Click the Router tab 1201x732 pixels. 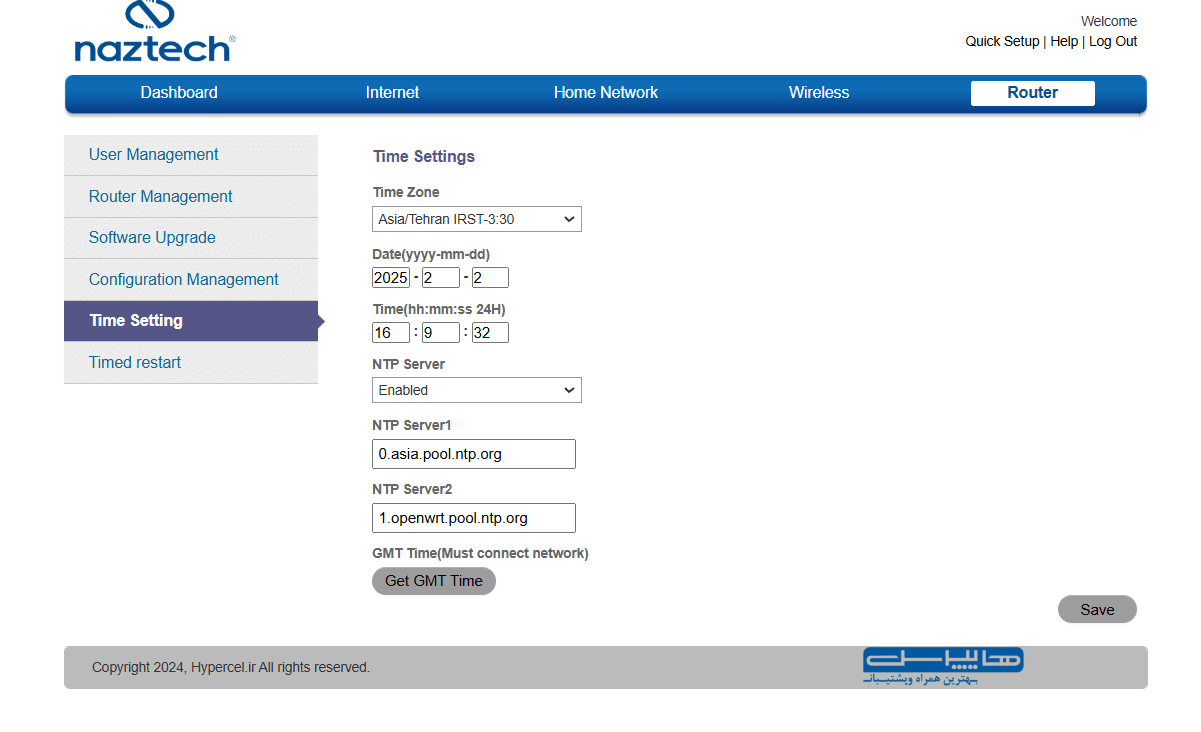[1032, 93]
